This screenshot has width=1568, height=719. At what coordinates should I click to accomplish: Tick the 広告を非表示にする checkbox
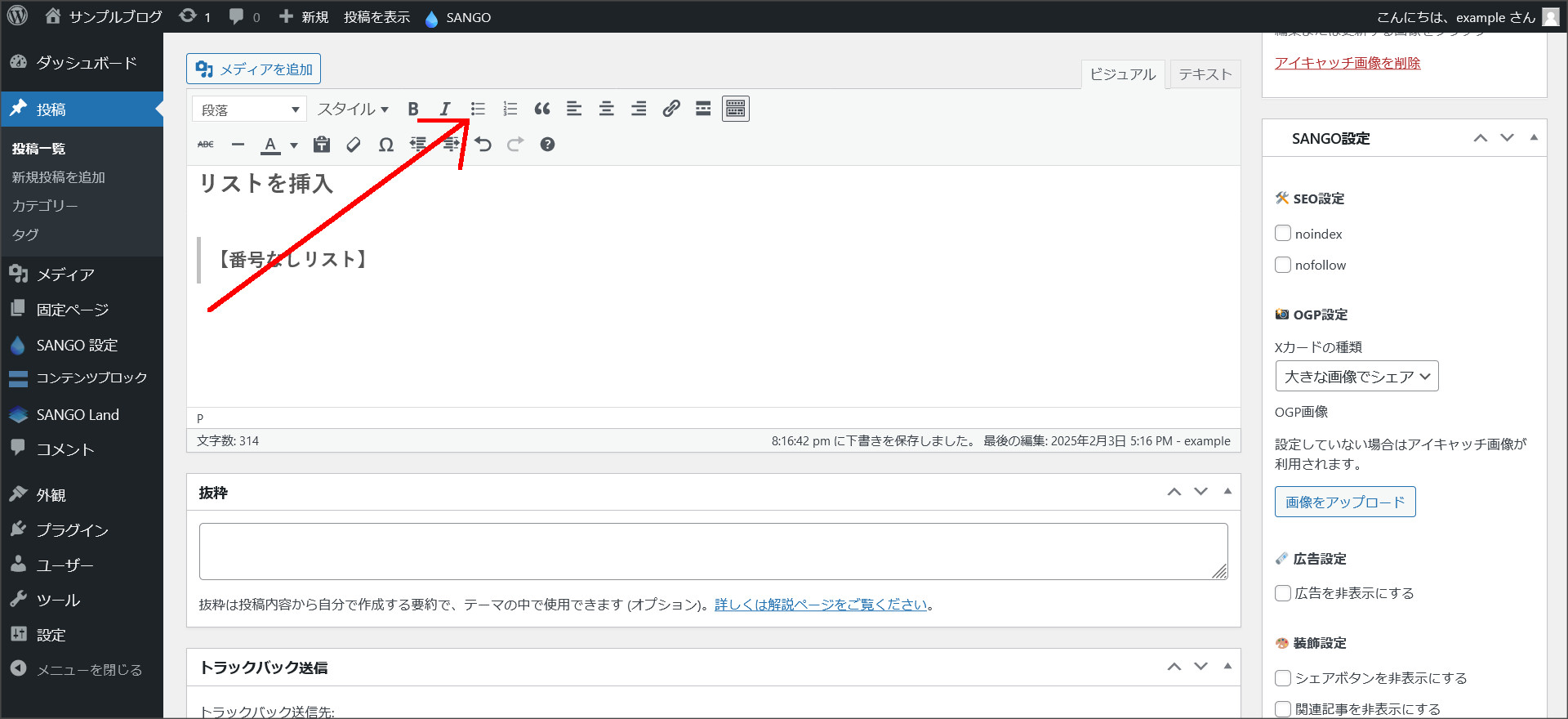tap(1283, 593)
